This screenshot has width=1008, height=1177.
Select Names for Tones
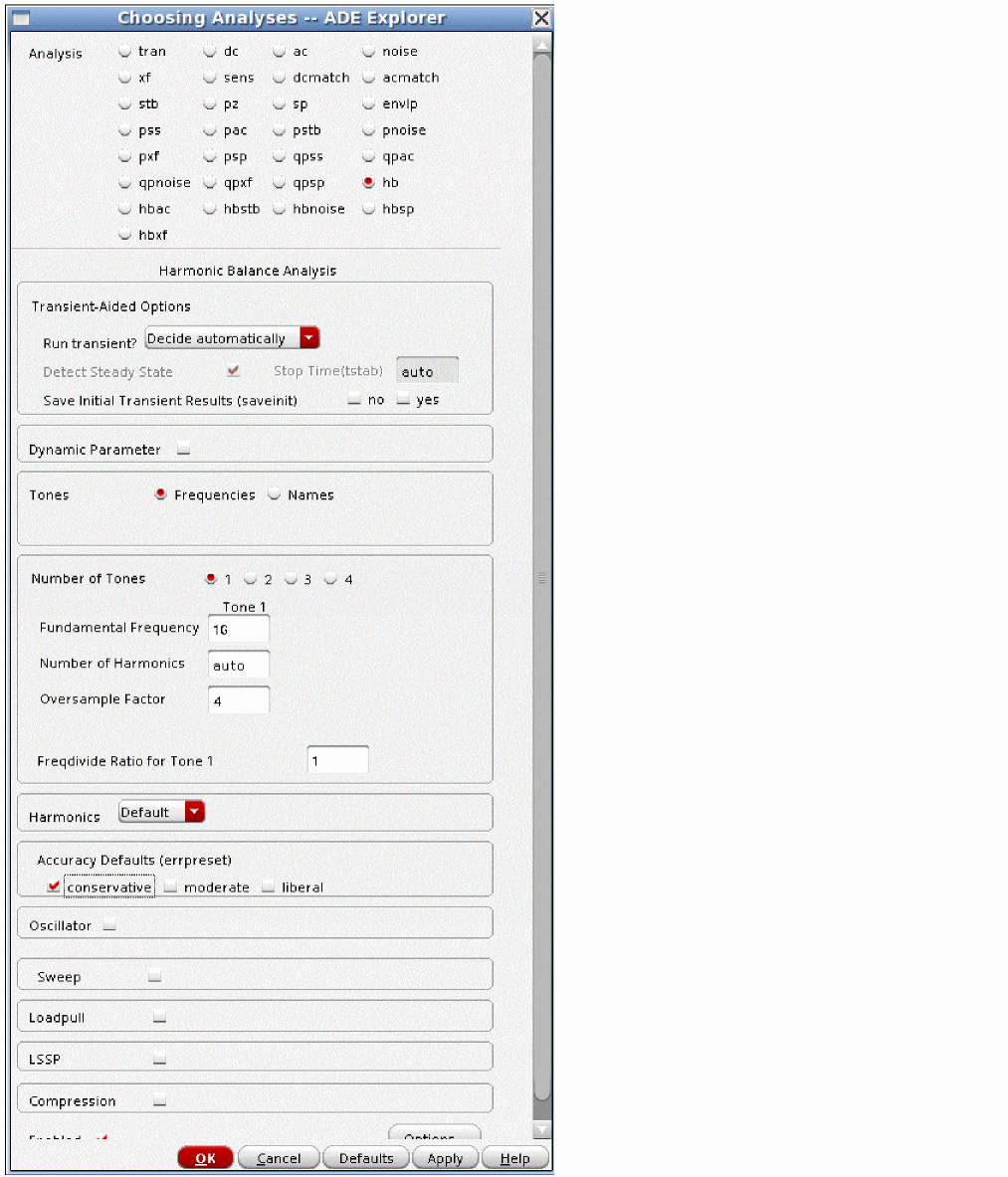(x=275, y=494)
